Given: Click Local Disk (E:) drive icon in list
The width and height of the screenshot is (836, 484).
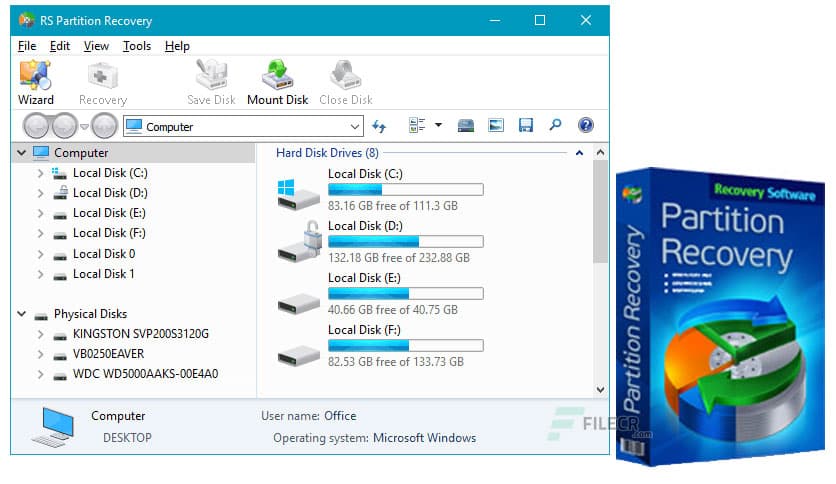Looking at the screenshot, I should click(x=298, y=303).
